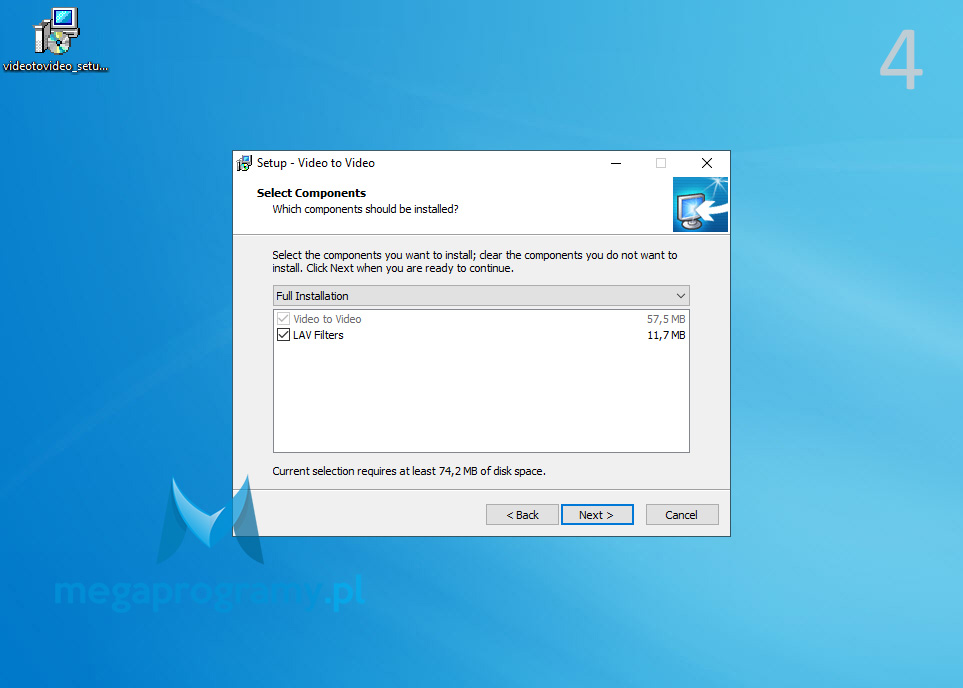Select the videotovideo_setup installer desktop icon
Screen dimensions: 963x688
pyautogui.click(x=55, y=33)
